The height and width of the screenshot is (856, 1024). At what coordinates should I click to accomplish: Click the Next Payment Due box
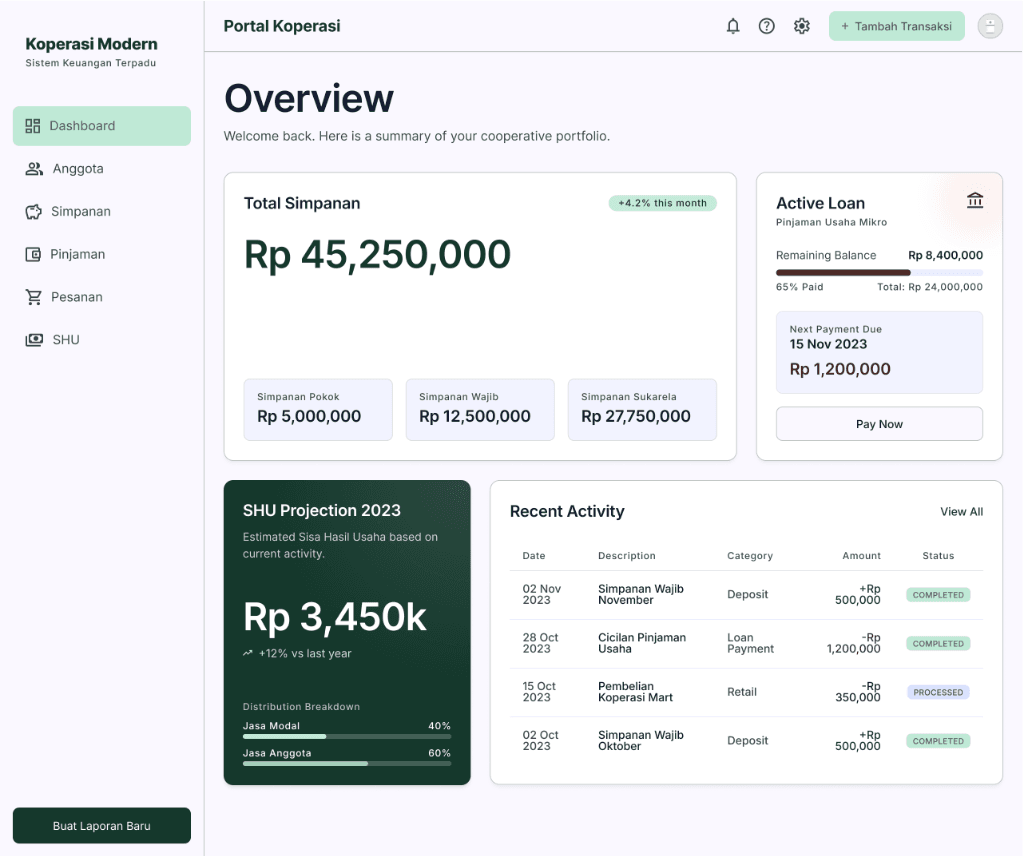(879, 352)
